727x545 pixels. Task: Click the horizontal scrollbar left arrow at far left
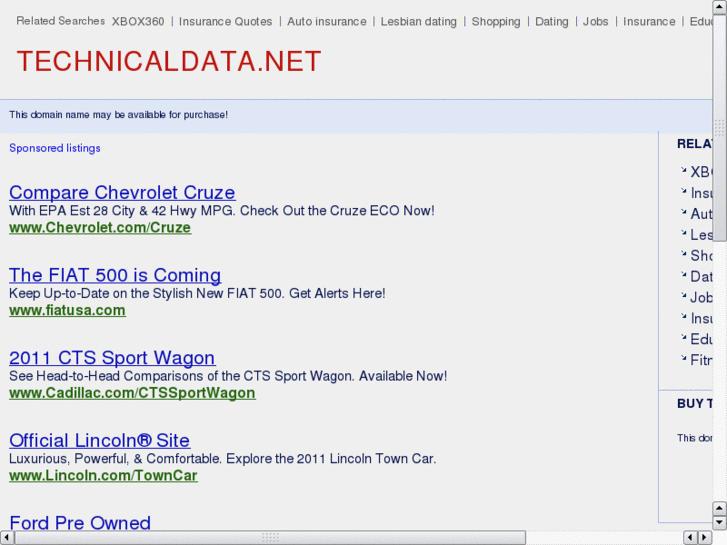coord(7,538)
